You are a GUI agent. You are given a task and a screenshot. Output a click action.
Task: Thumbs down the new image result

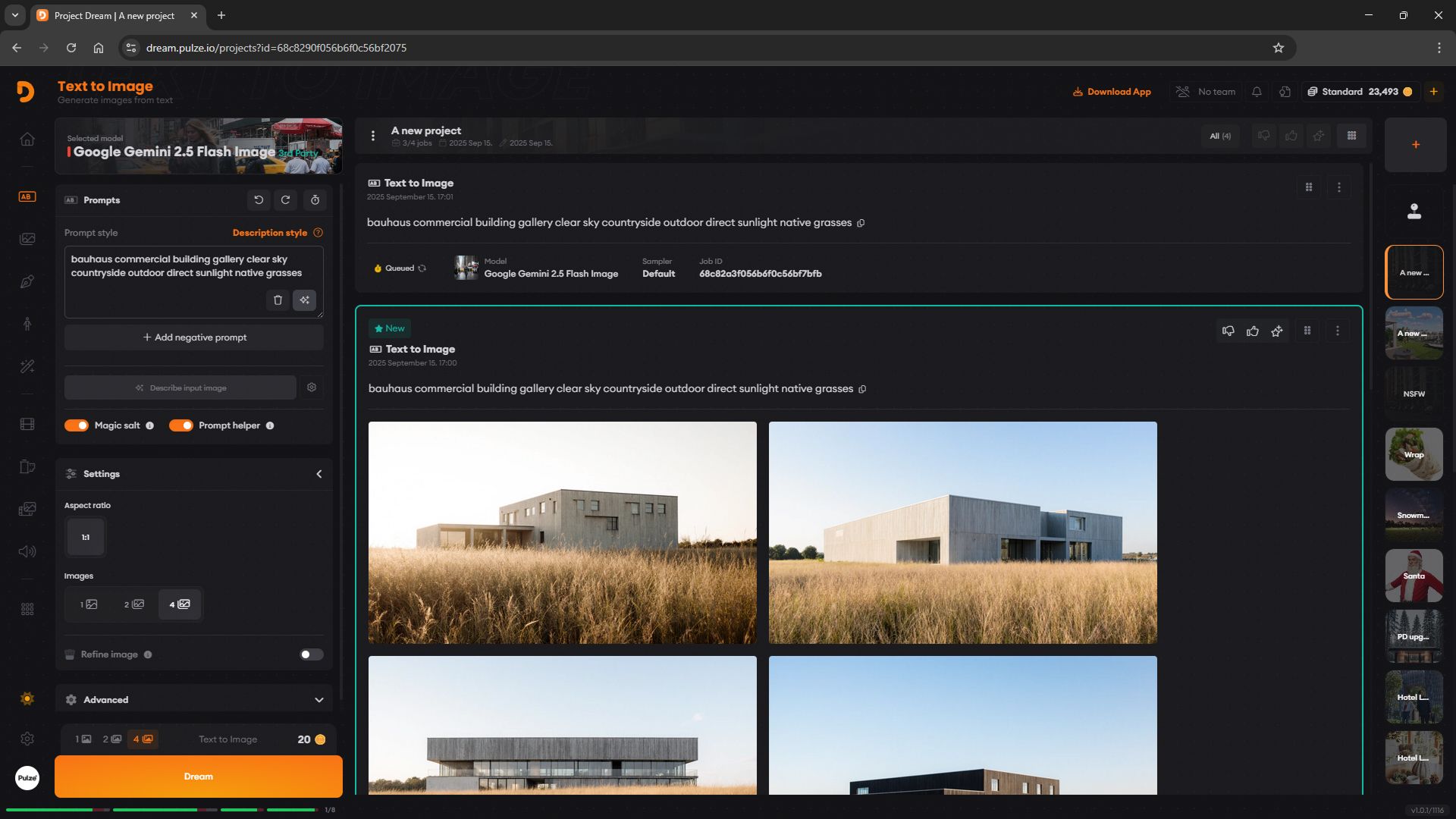tap(1228, 331)
